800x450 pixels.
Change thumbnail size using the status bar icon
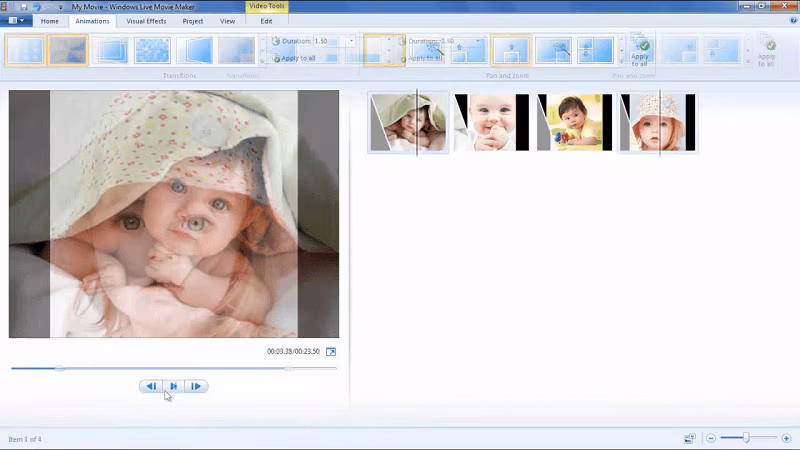690,438
